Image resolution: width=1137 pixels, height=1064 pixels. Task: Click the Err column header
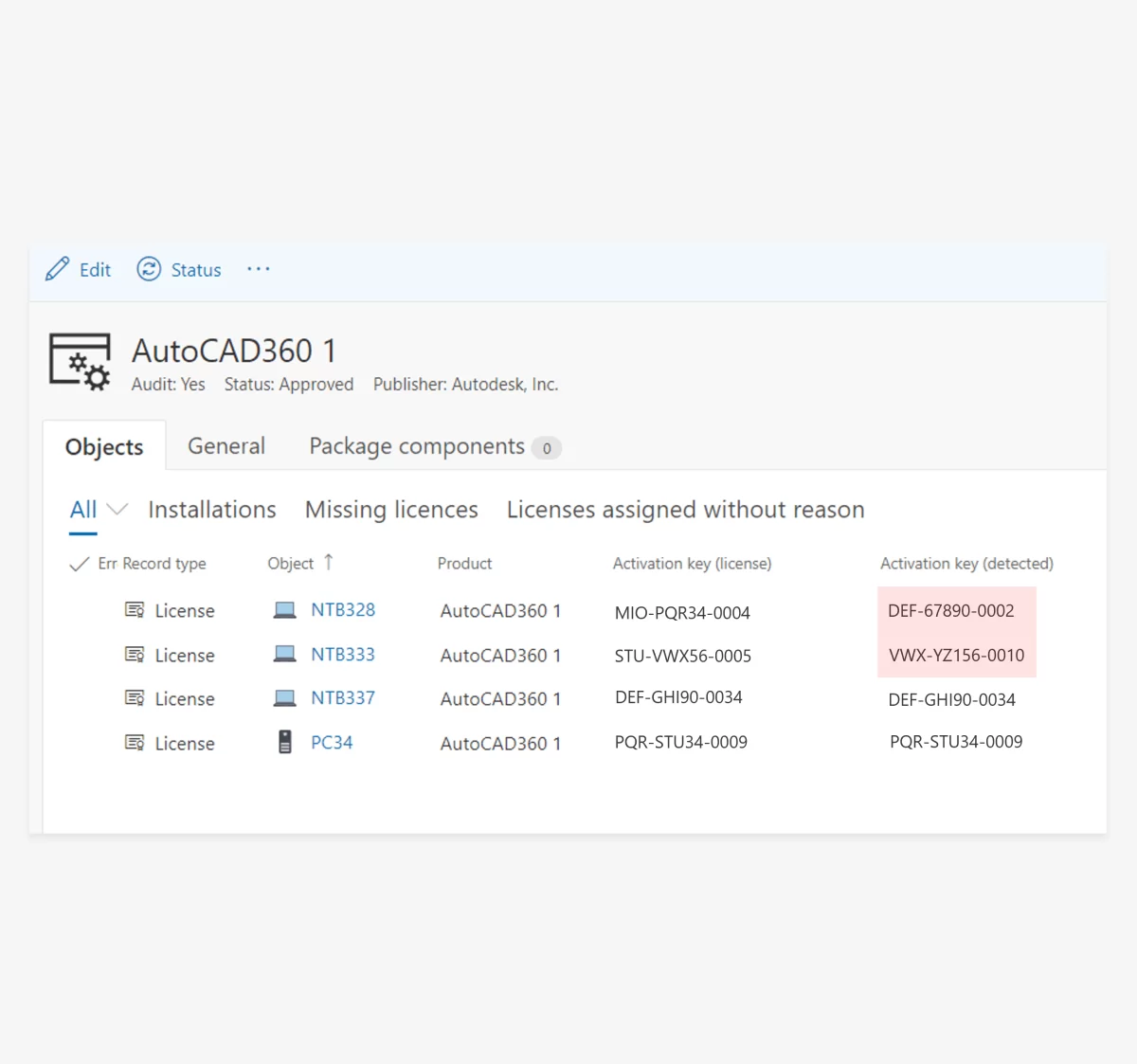pos(107,564)
